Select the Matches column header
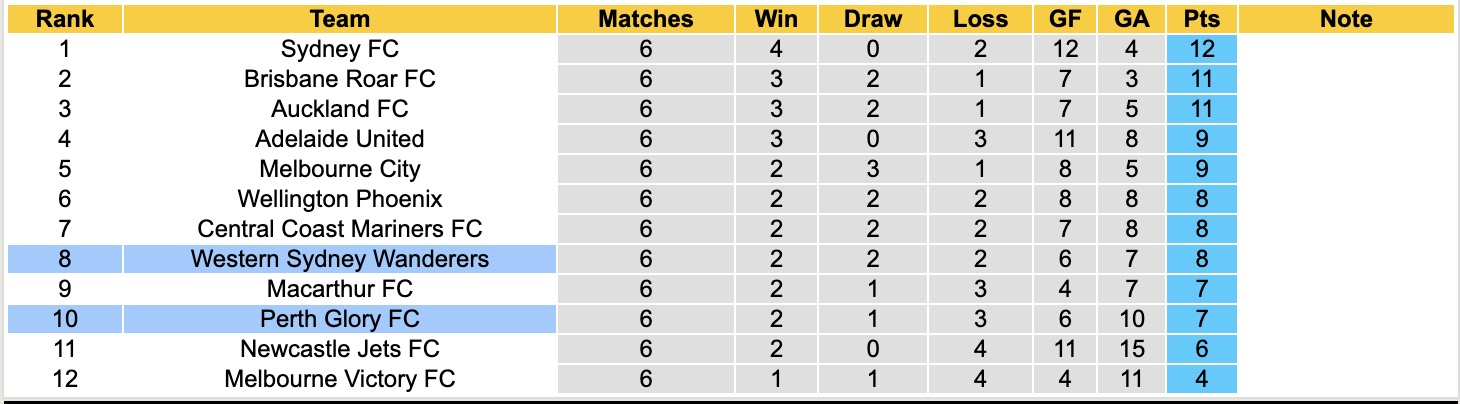The image size is (1460, 404). pos(645,19)
